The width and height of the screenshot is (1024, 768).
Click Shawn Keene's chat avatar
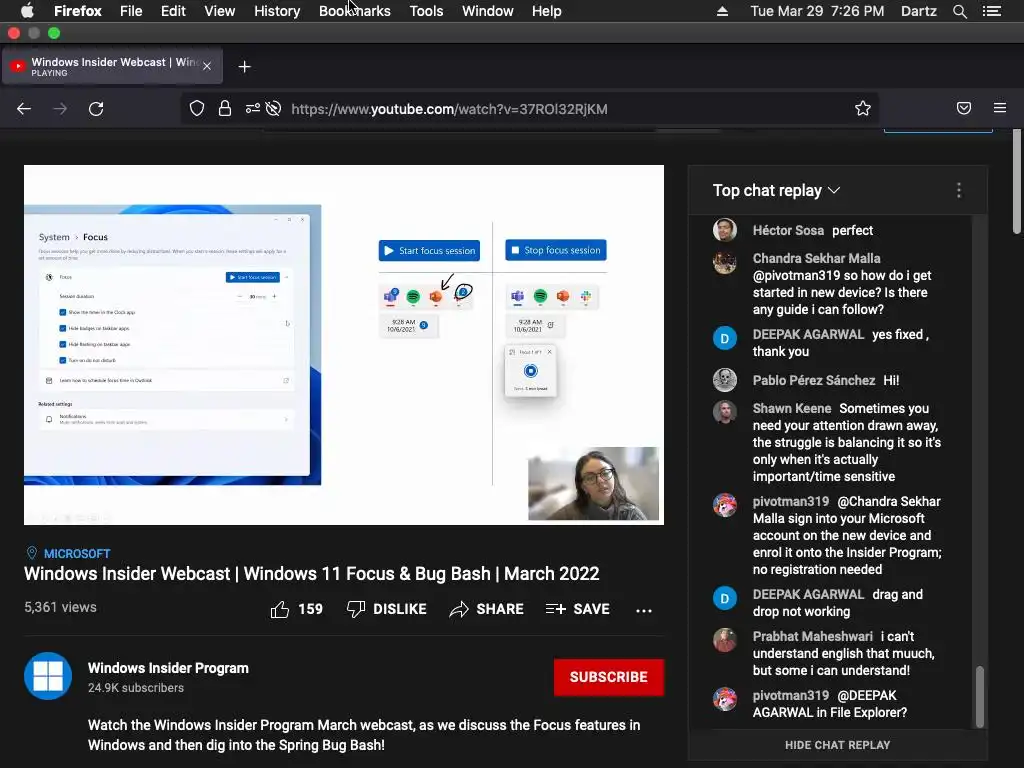[724, 411]
